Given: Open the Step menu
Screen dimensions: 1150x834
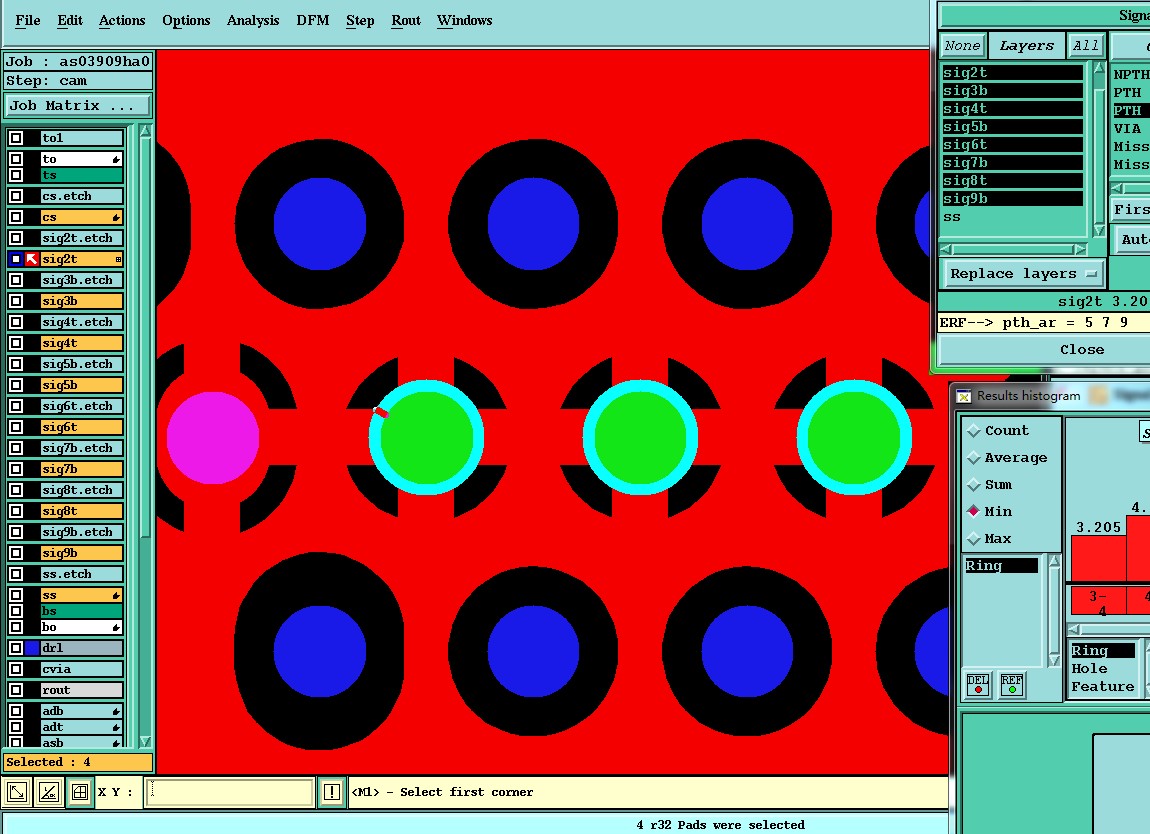Looking at the screenshot, I should tap(360, 21).
